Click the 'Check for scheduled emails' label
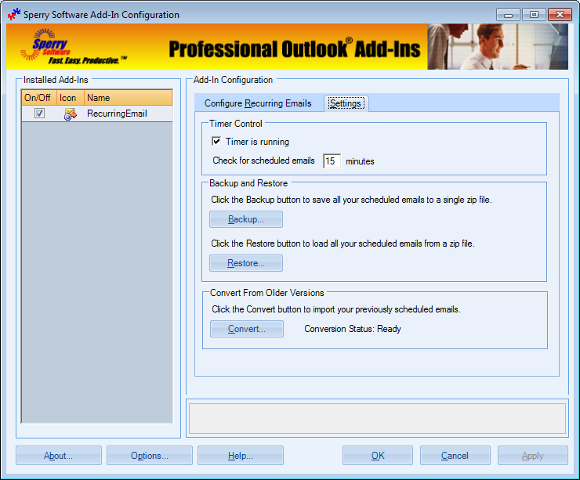The width and height of the screenshot is (580, 480). [263, 160]
